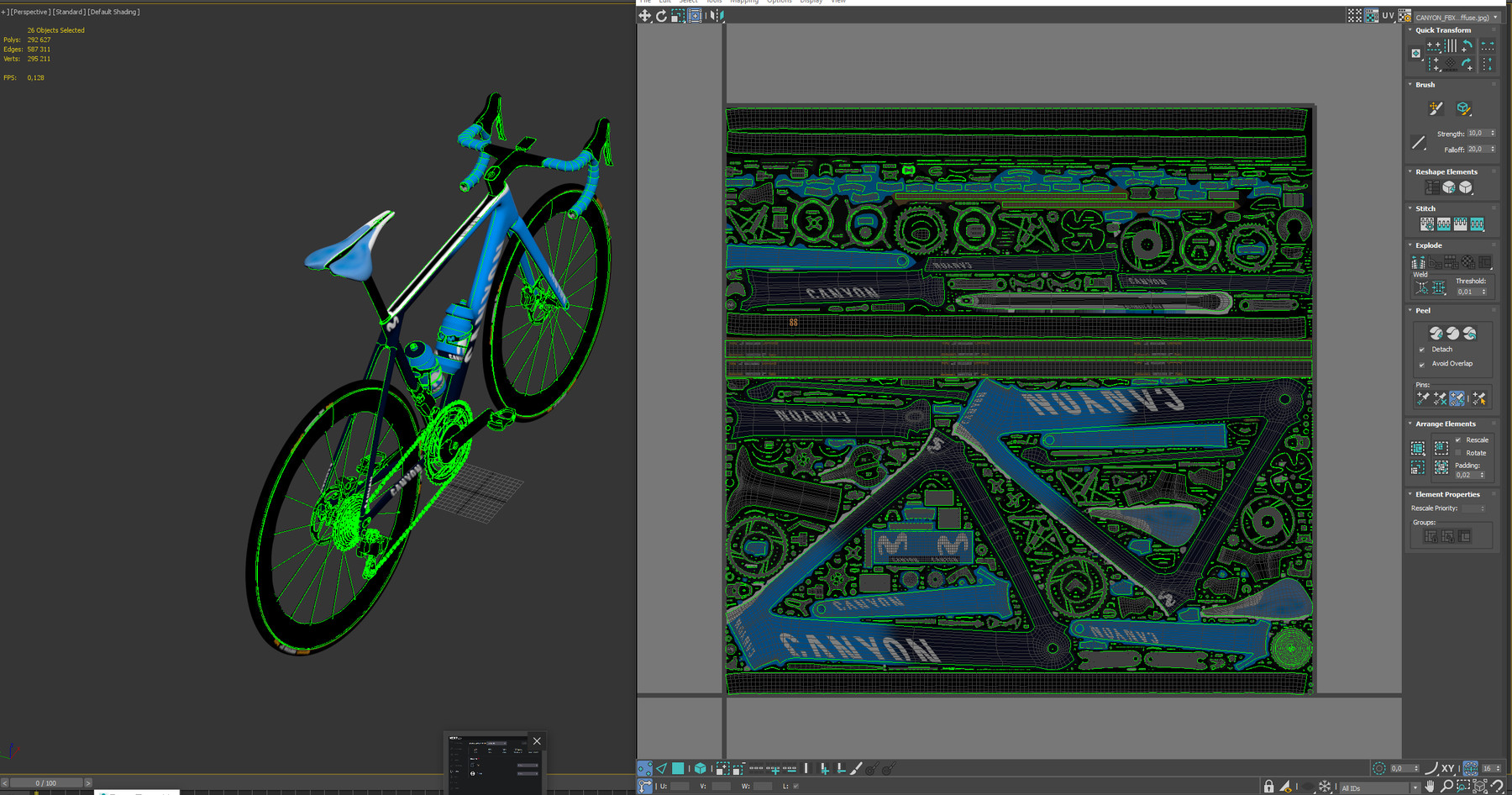Click the timeline frame slider 0 / 100
Screen dimensions: 1512x795
click(45, 783)
